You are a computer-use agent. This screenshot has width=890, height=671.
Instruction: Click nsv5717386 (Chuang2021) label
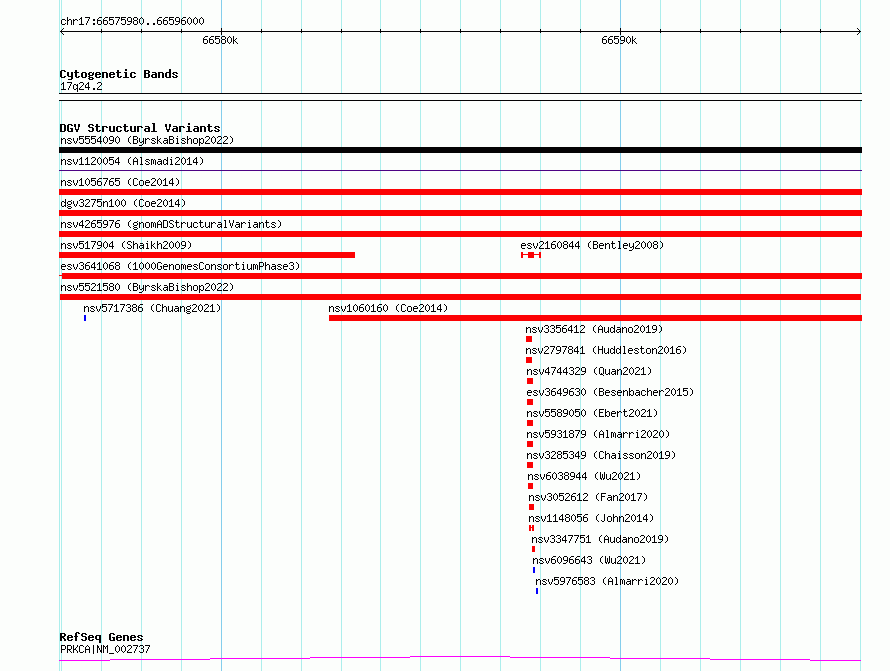pos(152,308)
